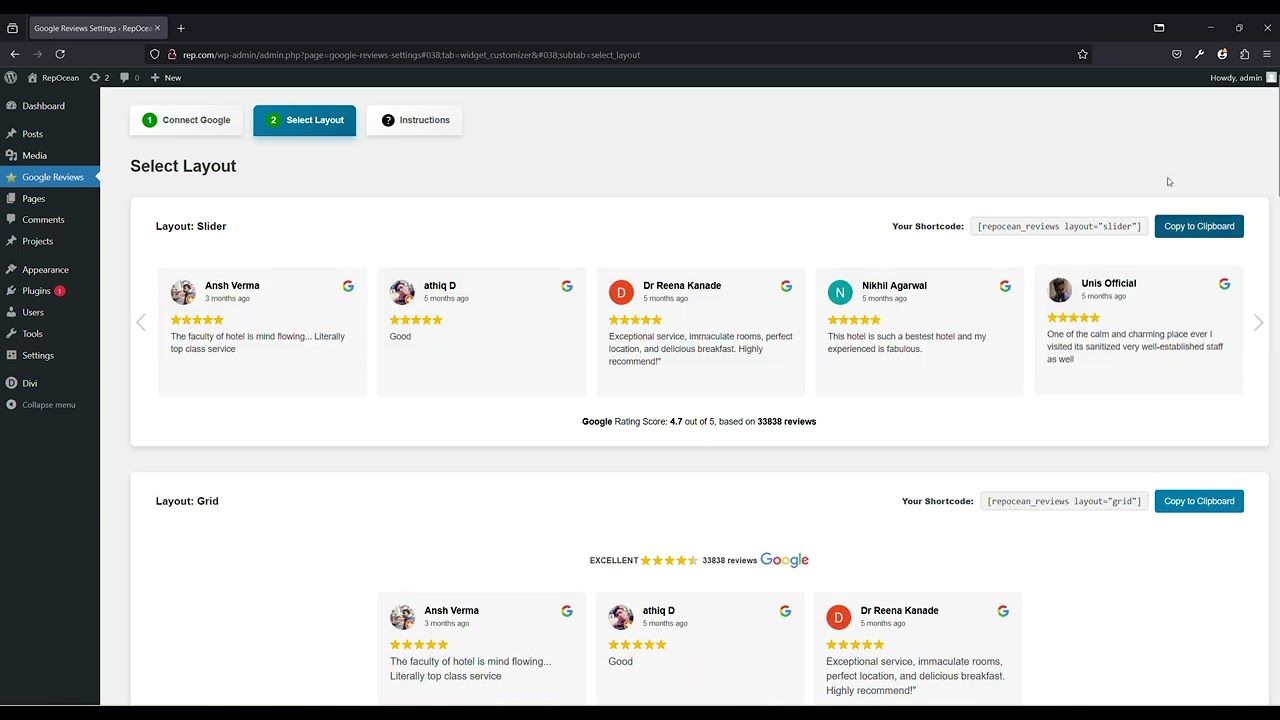Open a new browser tab
The height and width of the screenshot is (720, 1280).
[x=181, y=28]
